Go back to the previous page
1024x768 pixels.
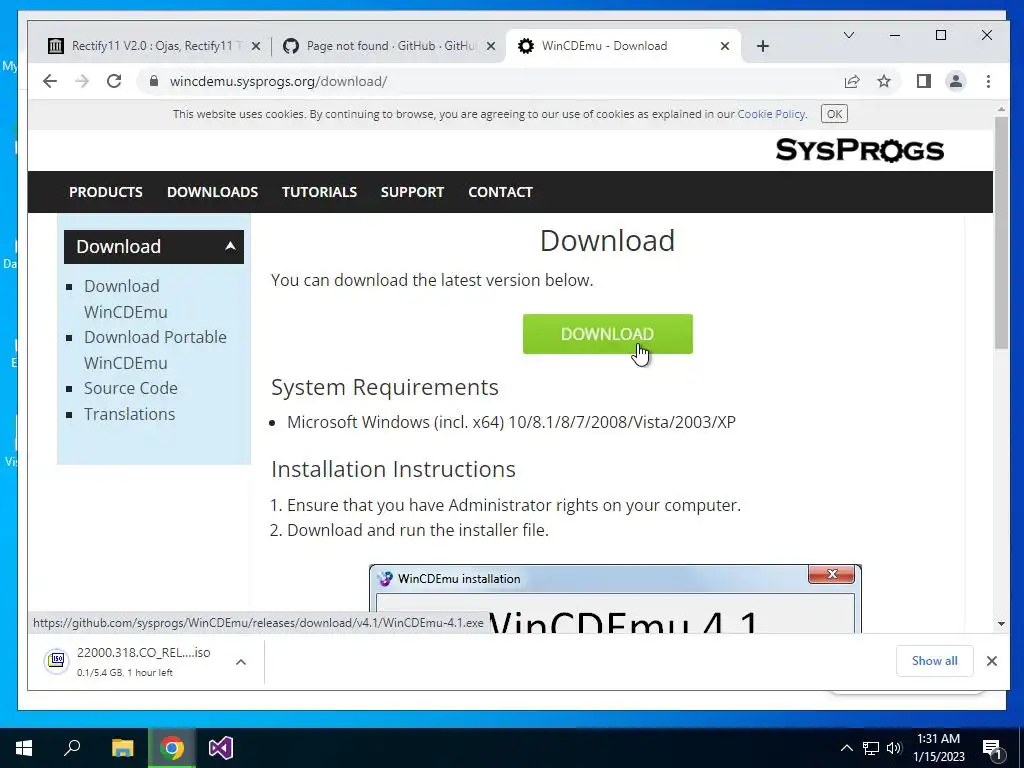click(50, 81)
